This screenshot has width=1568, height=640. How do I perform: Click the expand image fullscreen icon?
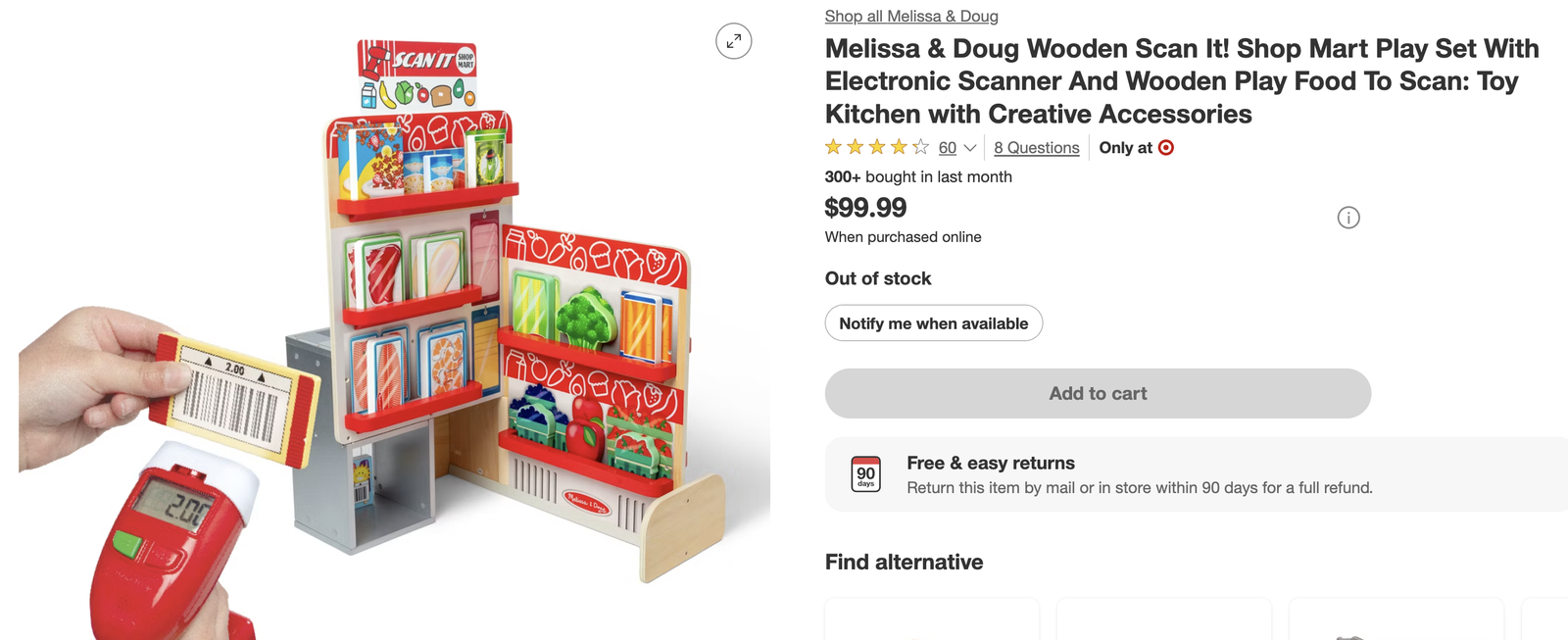click(734, 41)
